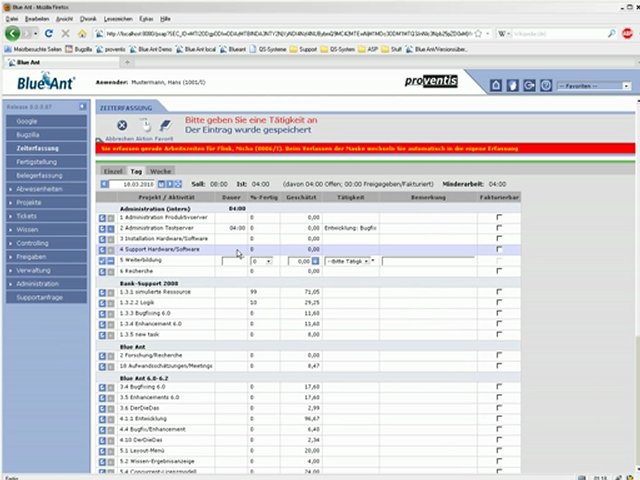Switch to the Woche tab
Viewport: 640px width, 480px height.
coord(161,171)
